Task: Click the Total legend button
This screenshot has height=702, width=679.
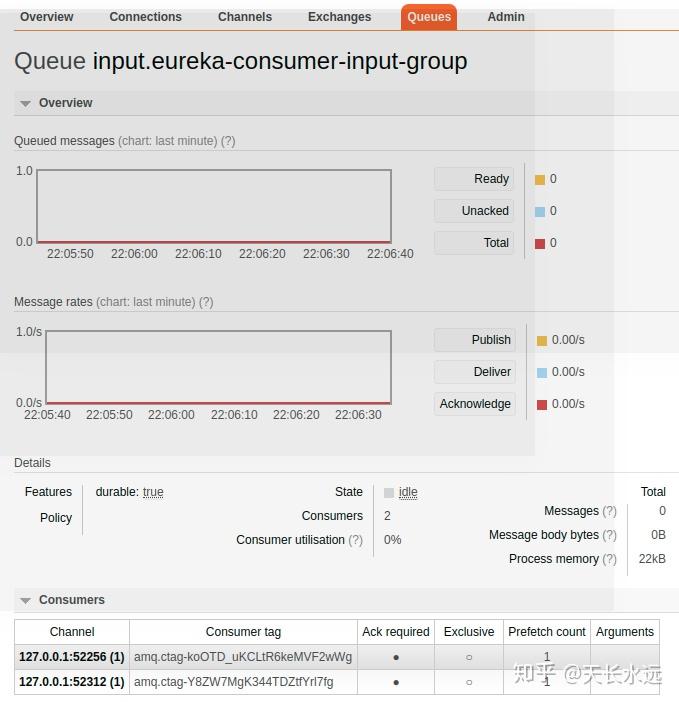Action: coord(474,243)
